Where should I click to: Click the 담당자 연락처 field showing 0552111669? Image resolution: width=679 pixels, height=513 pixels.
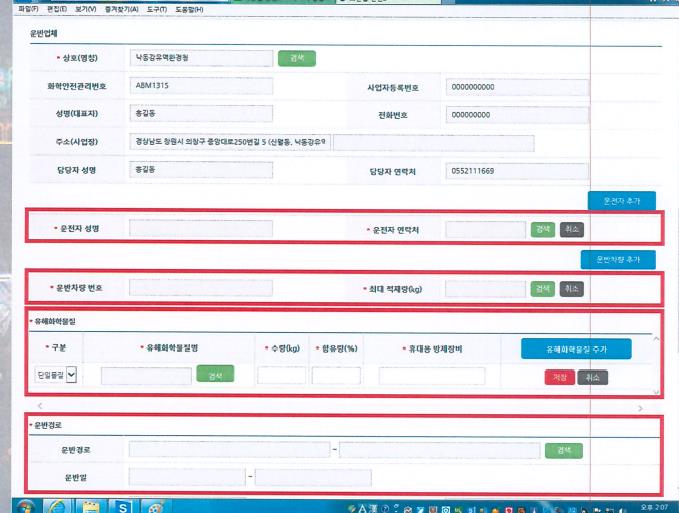517,171
